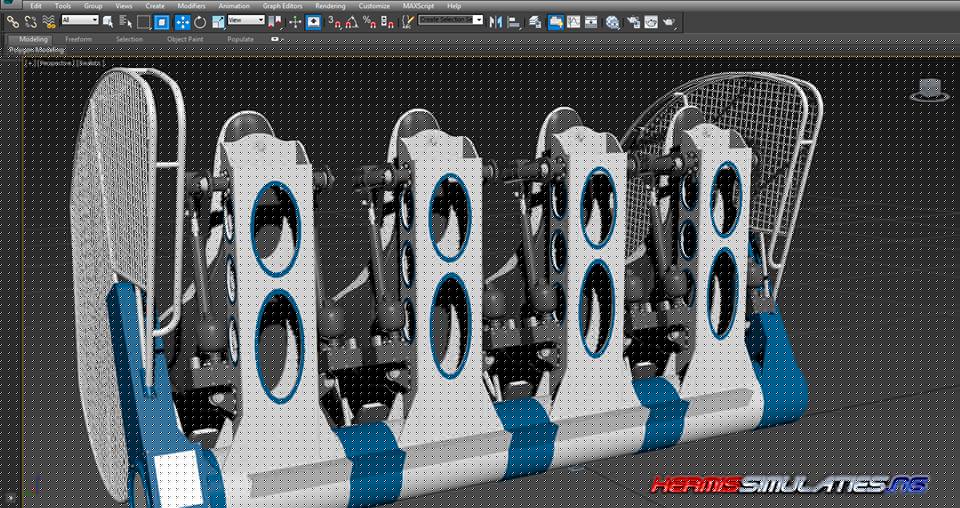
Task: Toggle the Percent Snap button
Action: tap(369, 23)
